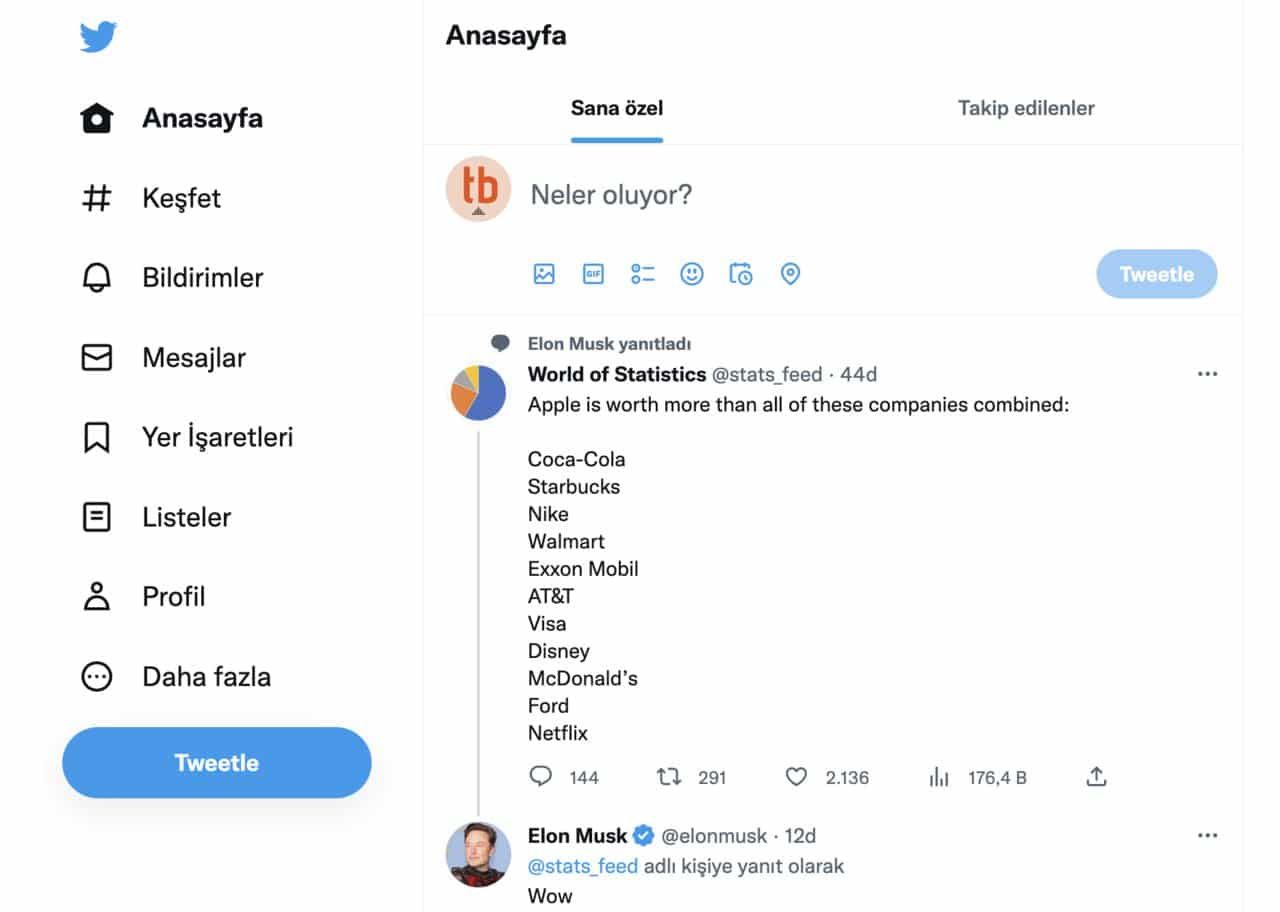Select the Sana özel tab
Screen dimensions: 1280x912
(x=616, y=108)
